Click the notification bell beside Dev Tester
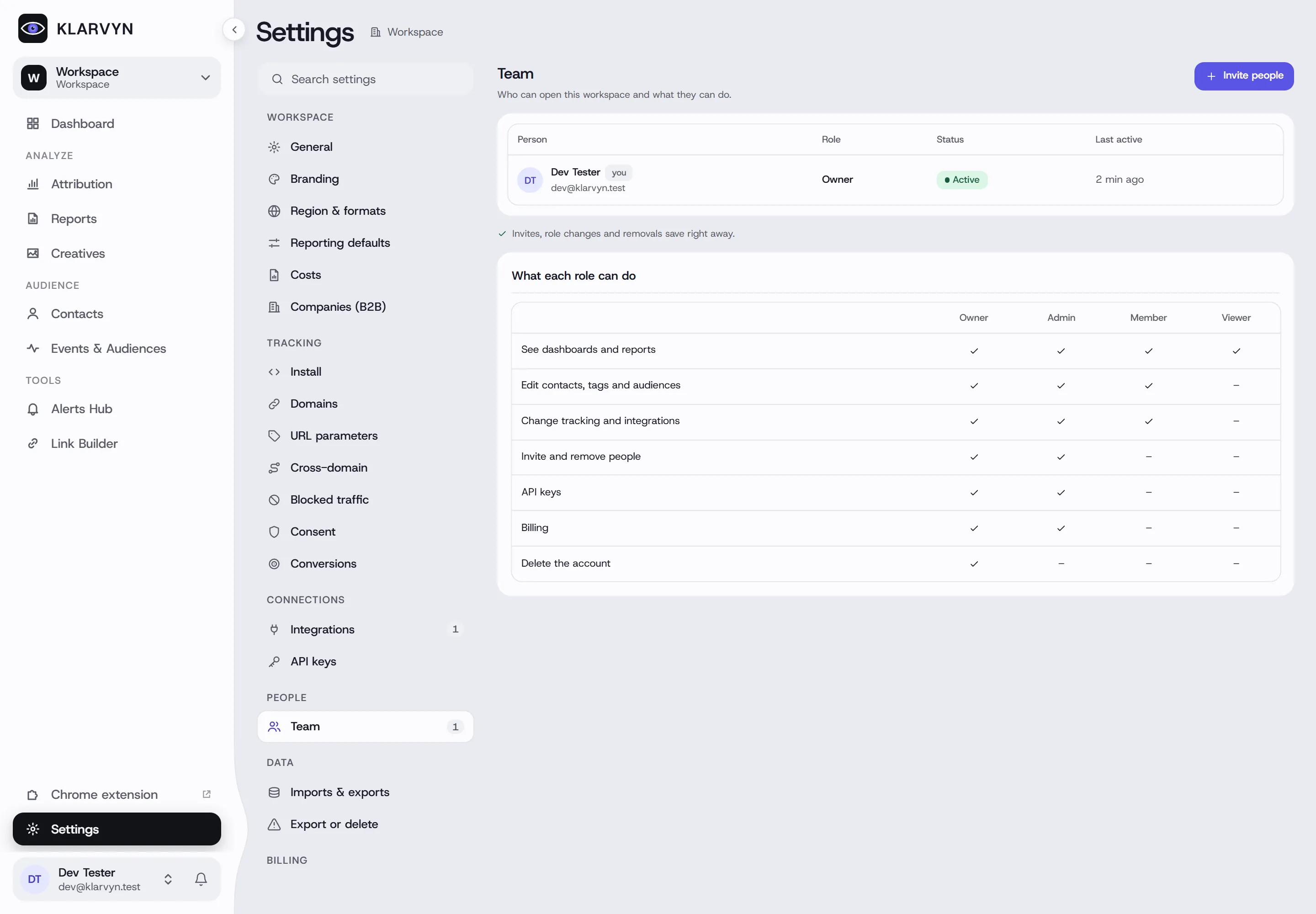This screenshot has width=1316, height=914. (201, 879)
